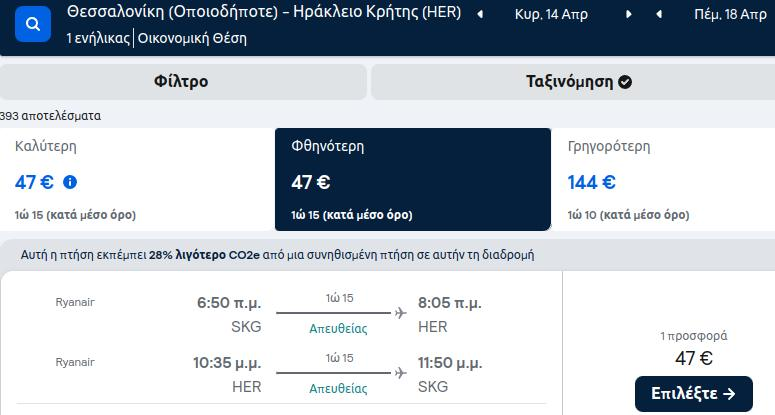The width and height of the screenshot is (775, 415).
Task: Click the Οικονομική Θέση cabin class
Action: click(x=192, y=38)
